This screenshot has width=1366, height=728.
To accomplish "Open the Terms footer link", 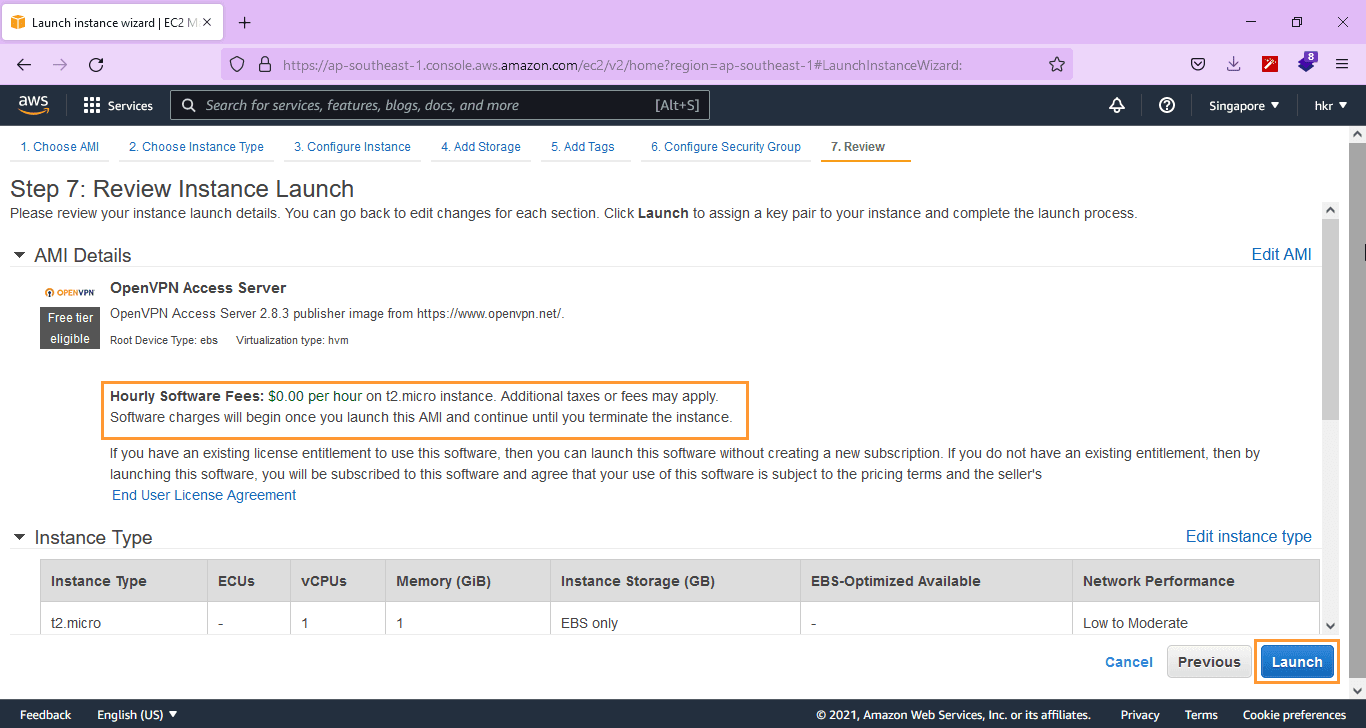I will click(1201, 714).
